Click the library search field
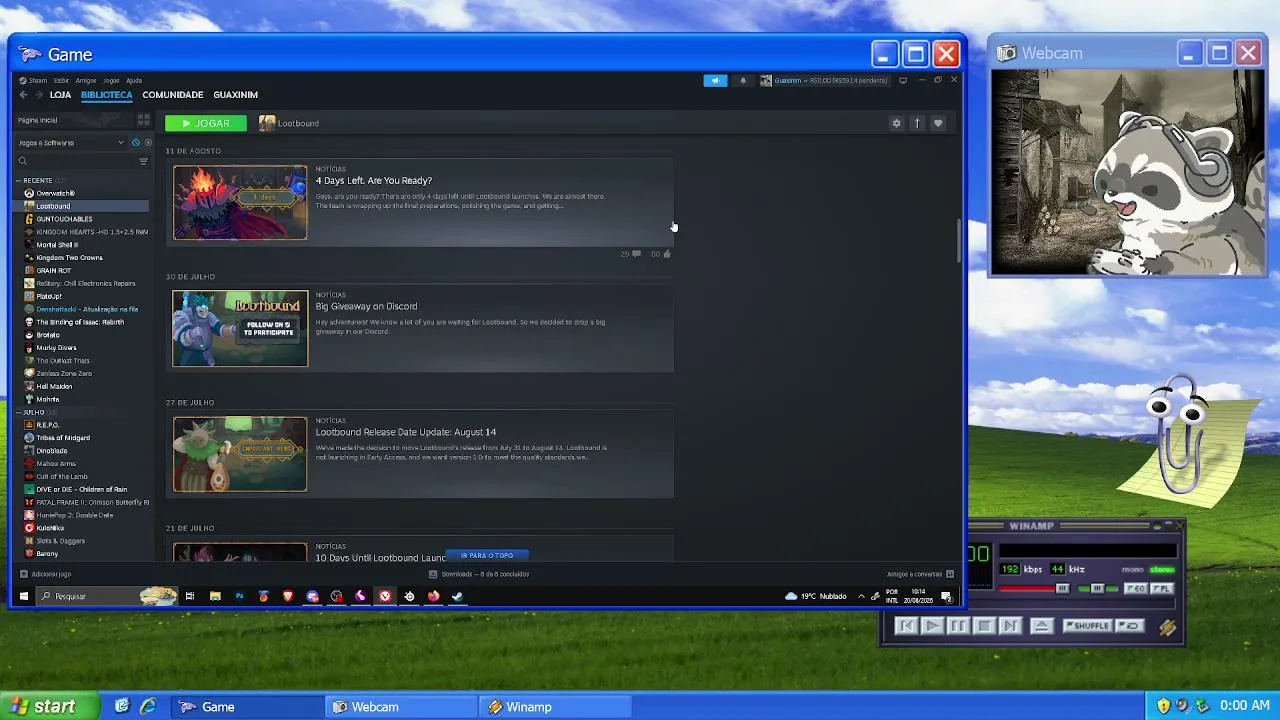The image size is (1280, 720). [x=75, y=161]
